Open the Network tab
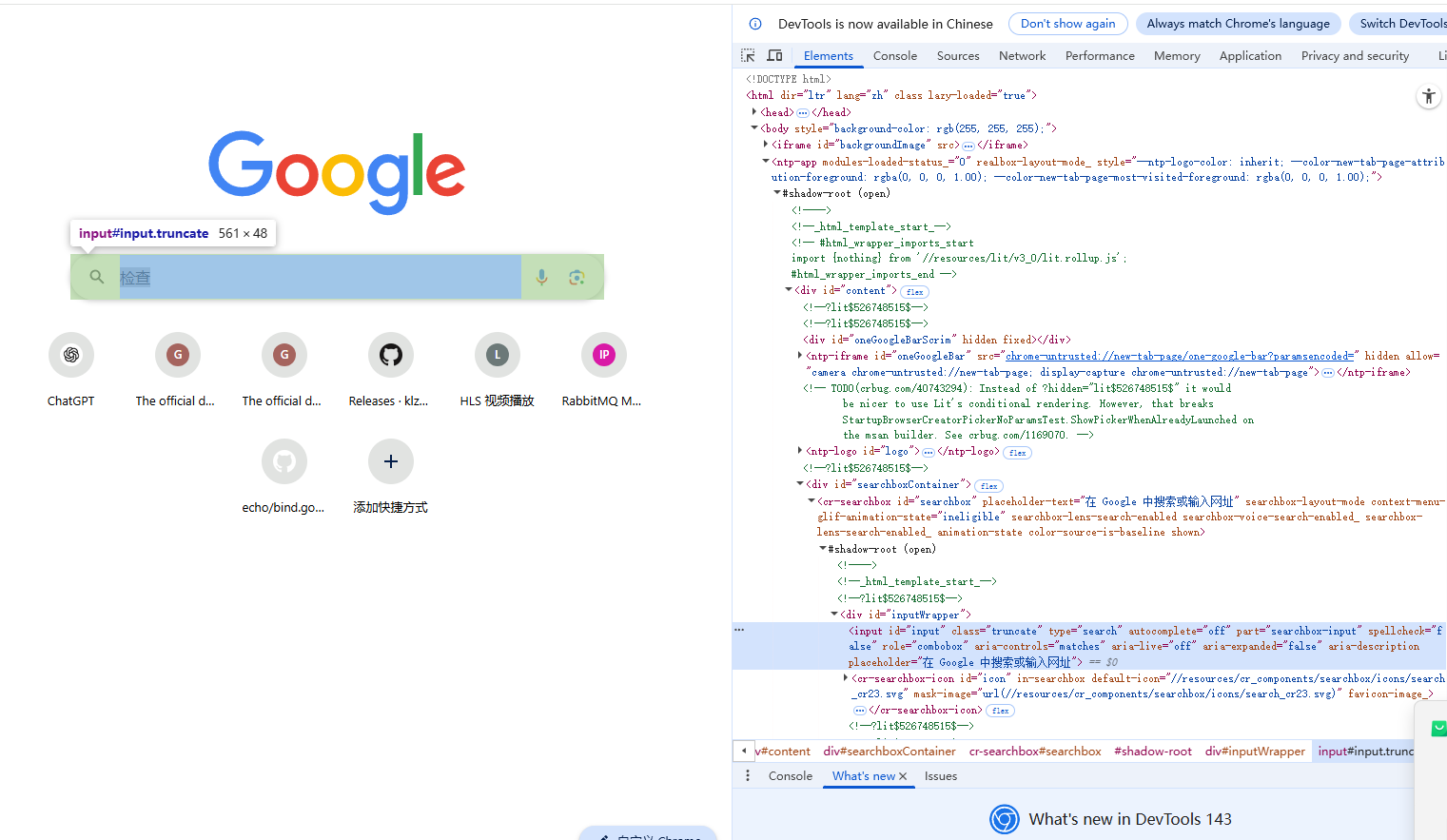Image resolution: width=1447 pixels, height=840 pixels. point(1023,56)
